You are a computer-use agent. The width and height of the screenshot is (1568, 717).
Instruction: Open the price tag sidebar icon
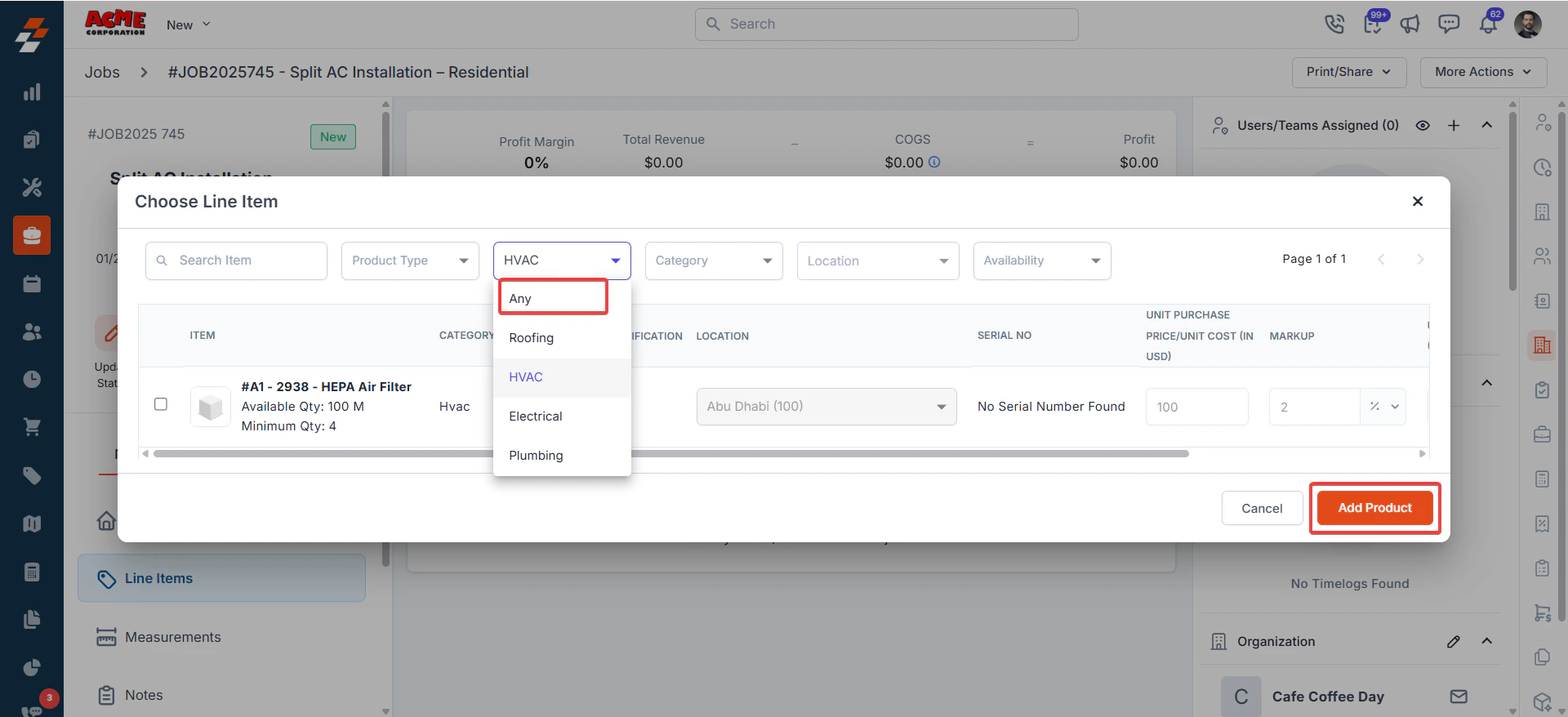32,475
